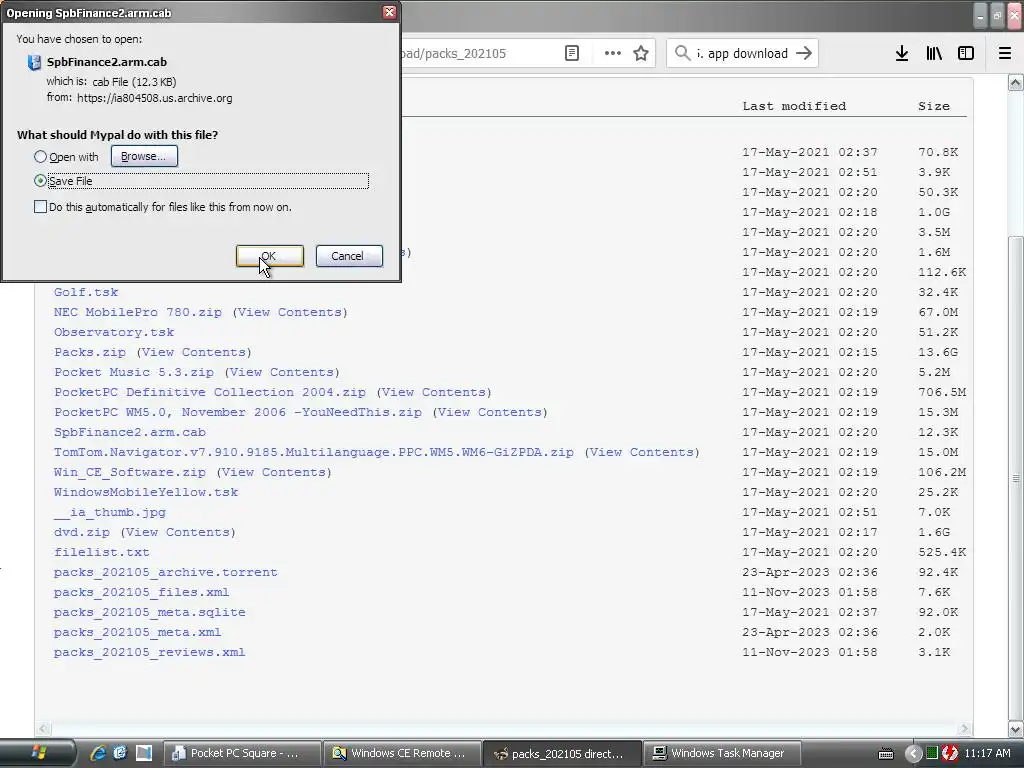Open WindowsMobileYellow.tsk link
Viewport: 1024px width, 768px height.
[x=146, y=492]
